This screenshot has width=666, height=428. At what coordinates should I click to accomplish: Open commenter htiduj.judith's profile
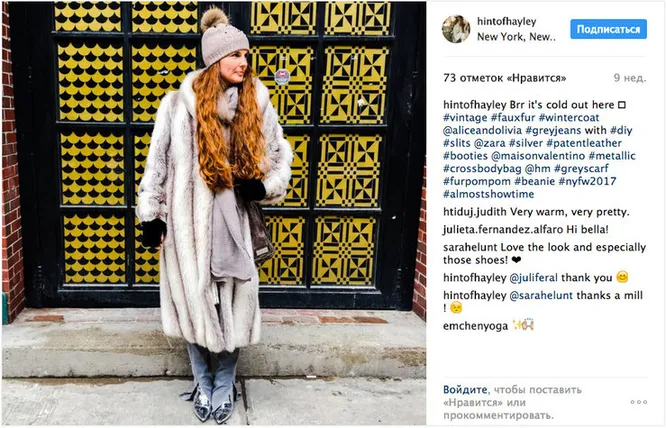pos(475,212)
